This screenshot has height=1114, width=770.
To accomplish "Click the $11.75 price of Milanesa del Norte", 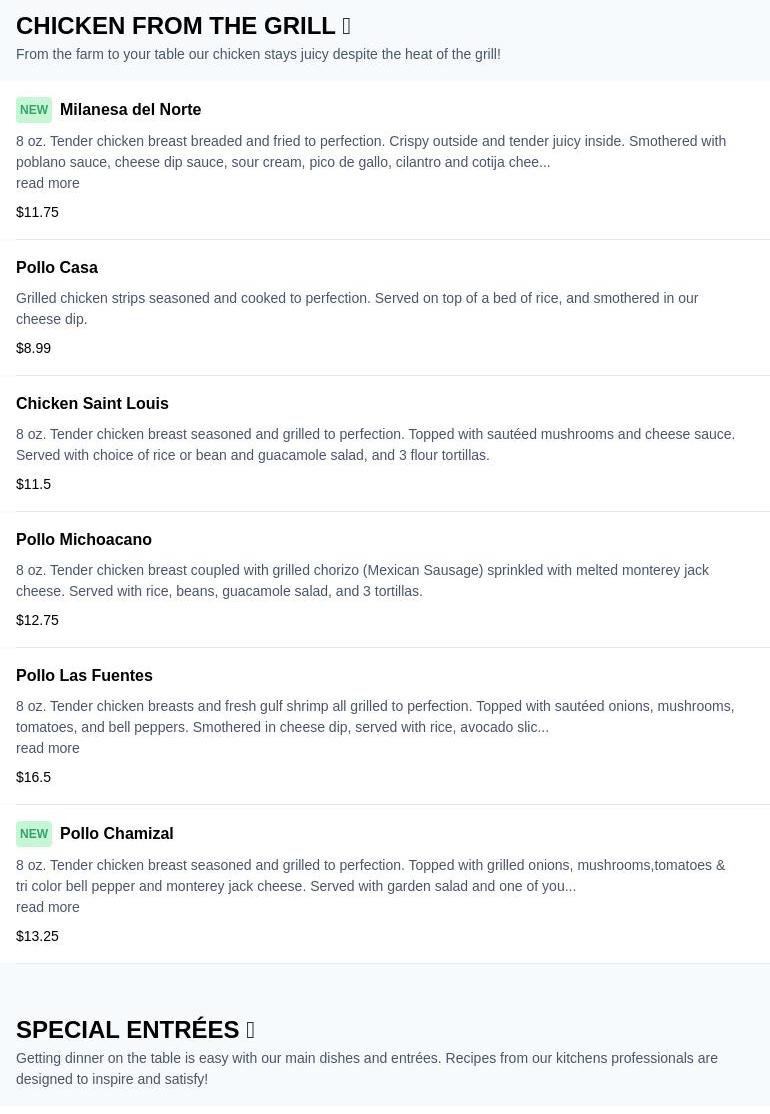I will tap(38, 212).
